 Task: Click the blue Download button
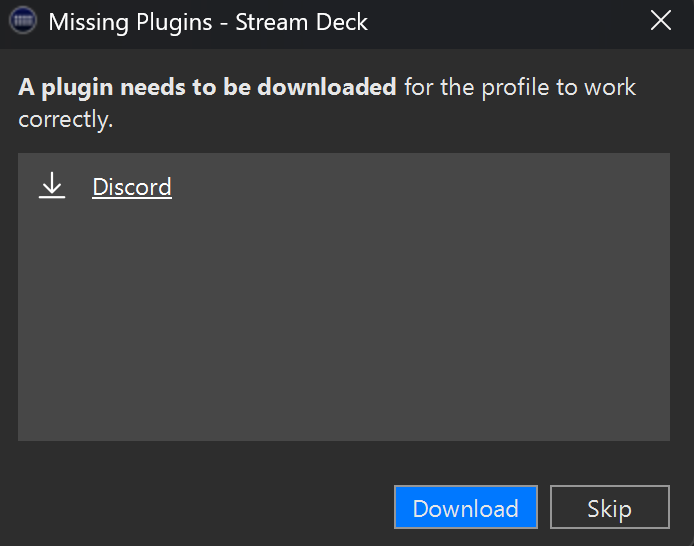point(466,507)
